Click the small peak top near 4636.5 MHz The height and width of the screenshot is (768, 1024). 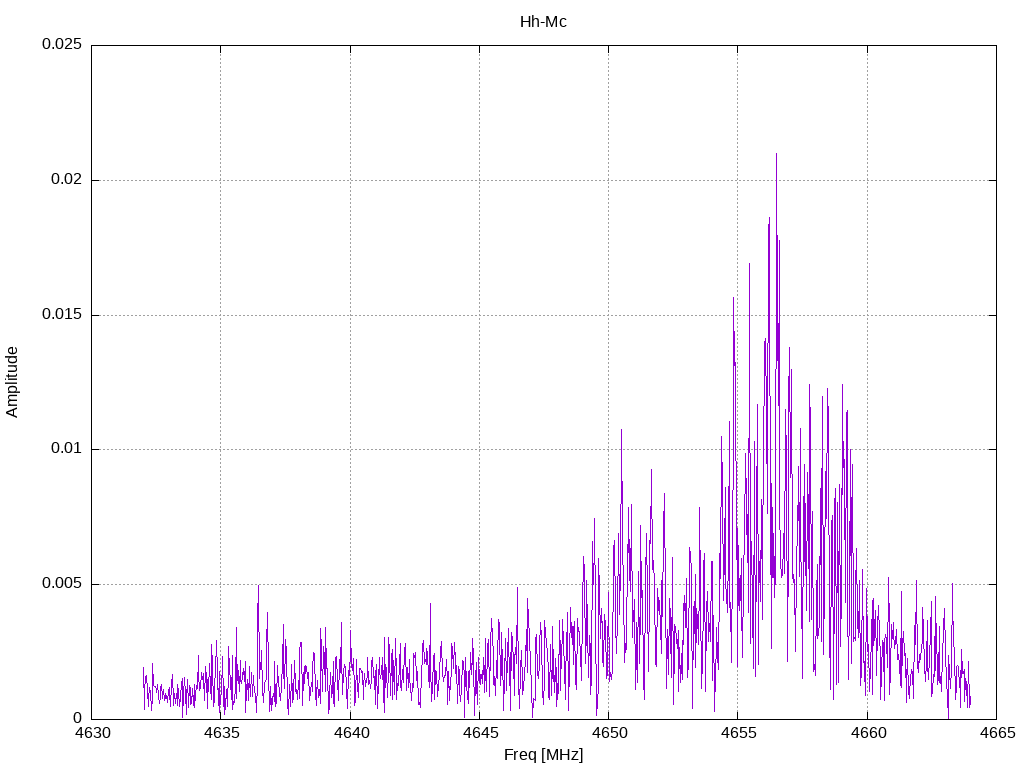tap(258, 586)
